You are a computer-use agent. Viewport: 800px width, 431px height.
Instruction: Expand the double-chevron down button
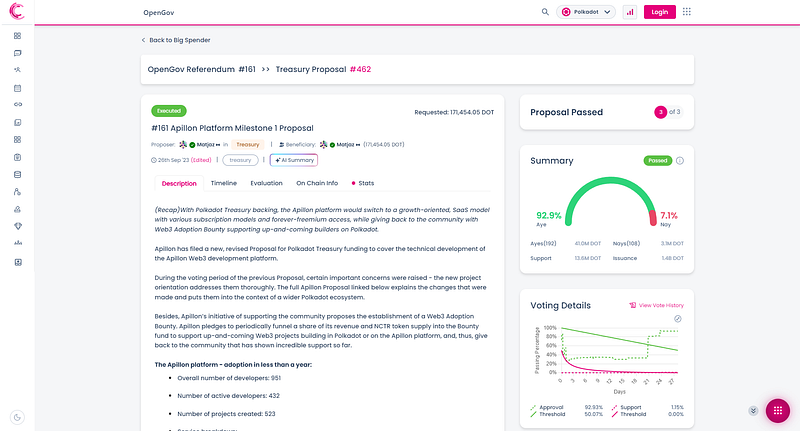pos(753,411)
